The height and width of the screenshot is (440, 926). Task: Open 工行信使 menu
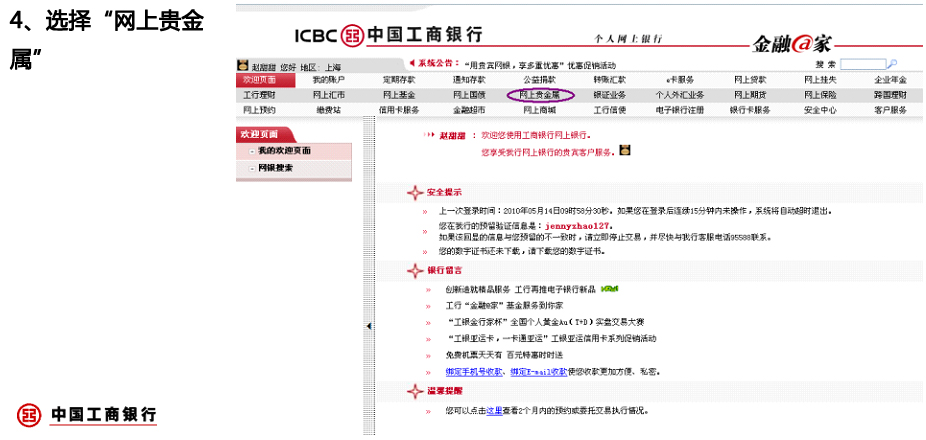tap(609, 110)
